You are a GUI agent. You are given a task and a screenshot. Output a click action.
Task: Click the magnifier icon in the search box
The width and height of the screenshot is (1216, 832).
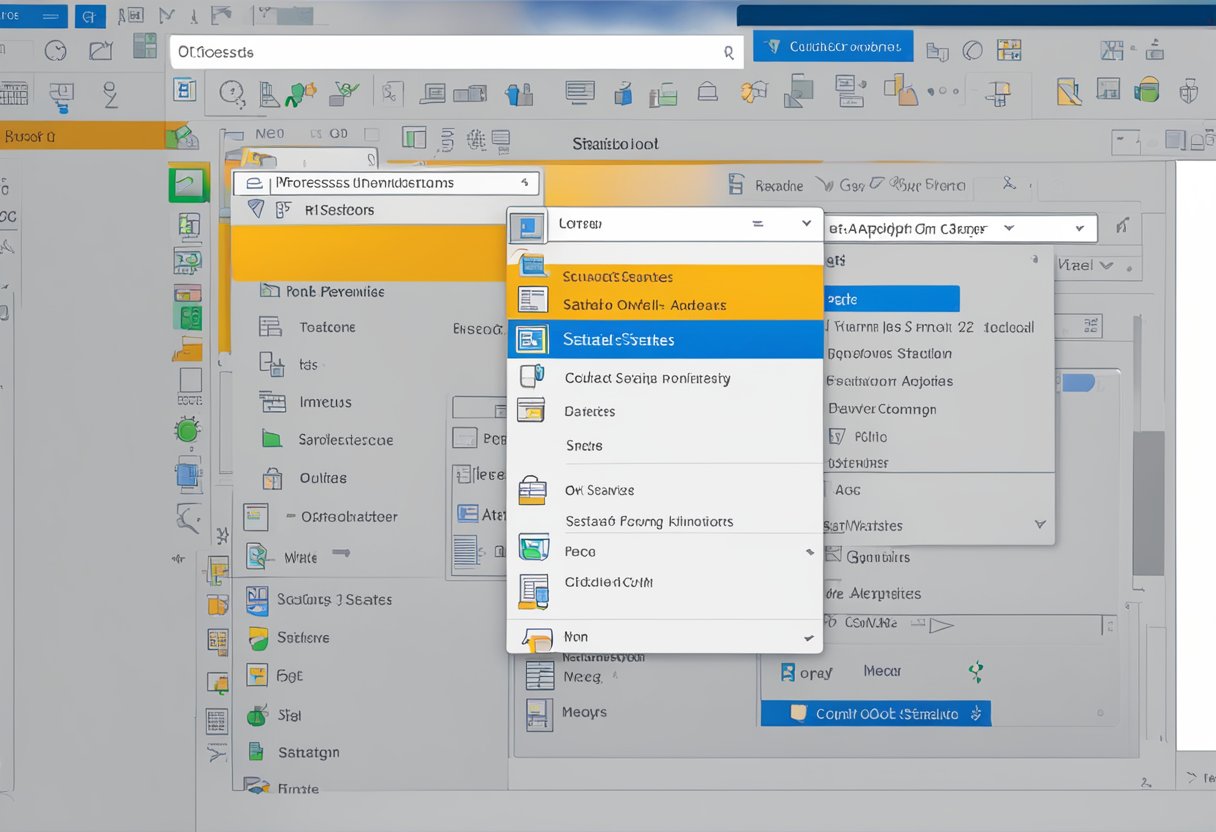click(x=727, y=52)
